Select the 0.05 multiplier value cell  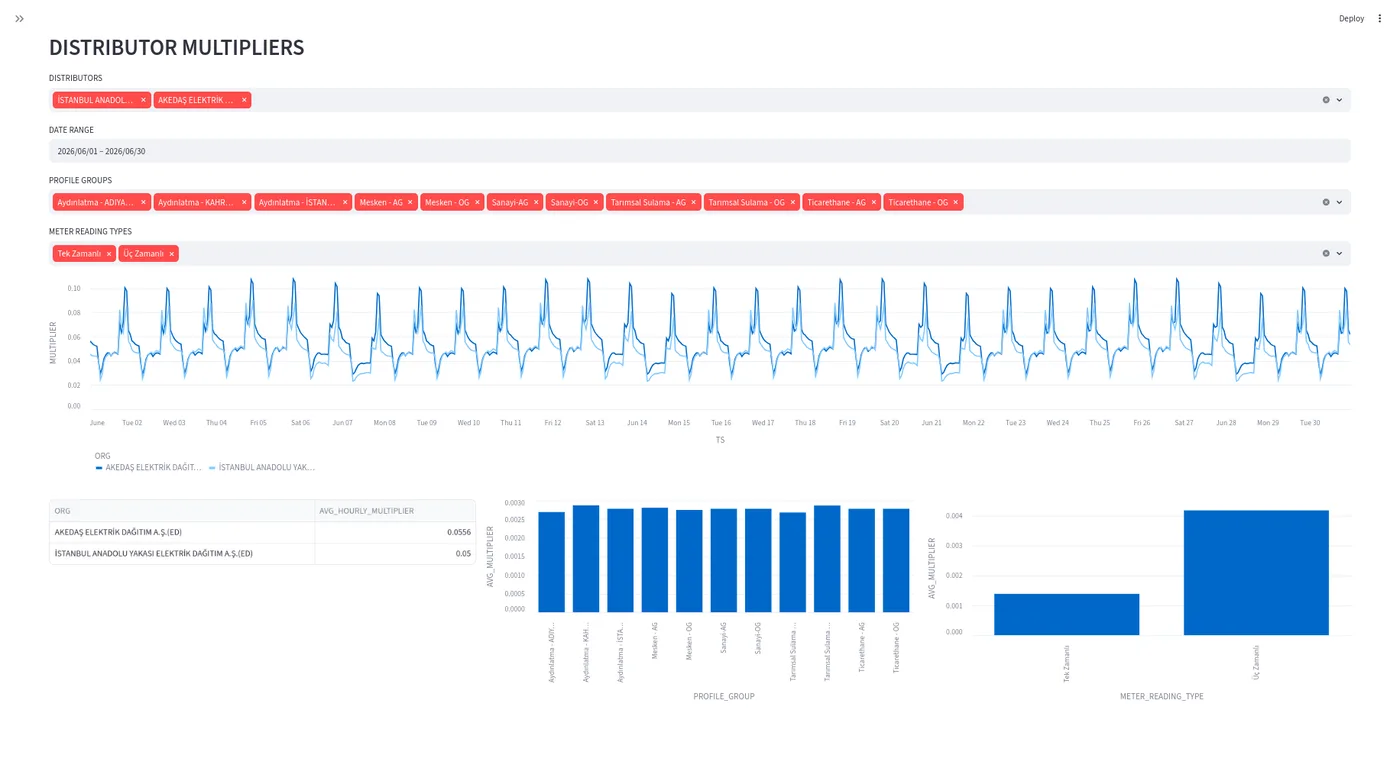(x=395, y=553)
